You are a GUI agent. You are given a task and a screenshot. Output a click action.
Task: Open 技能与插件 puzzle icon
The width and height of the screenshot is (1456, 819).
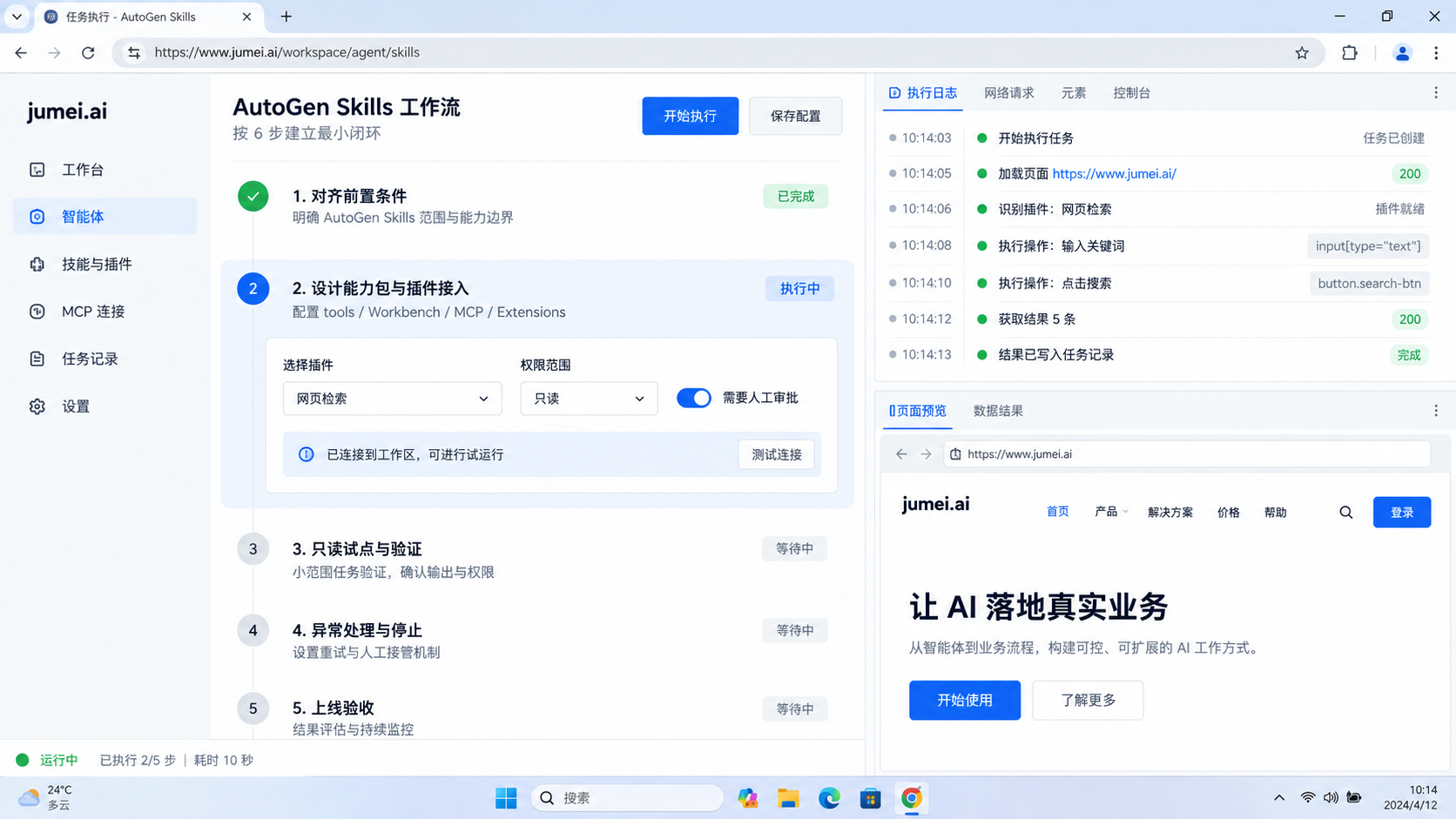pyautogui.click(x=37, y=265)
